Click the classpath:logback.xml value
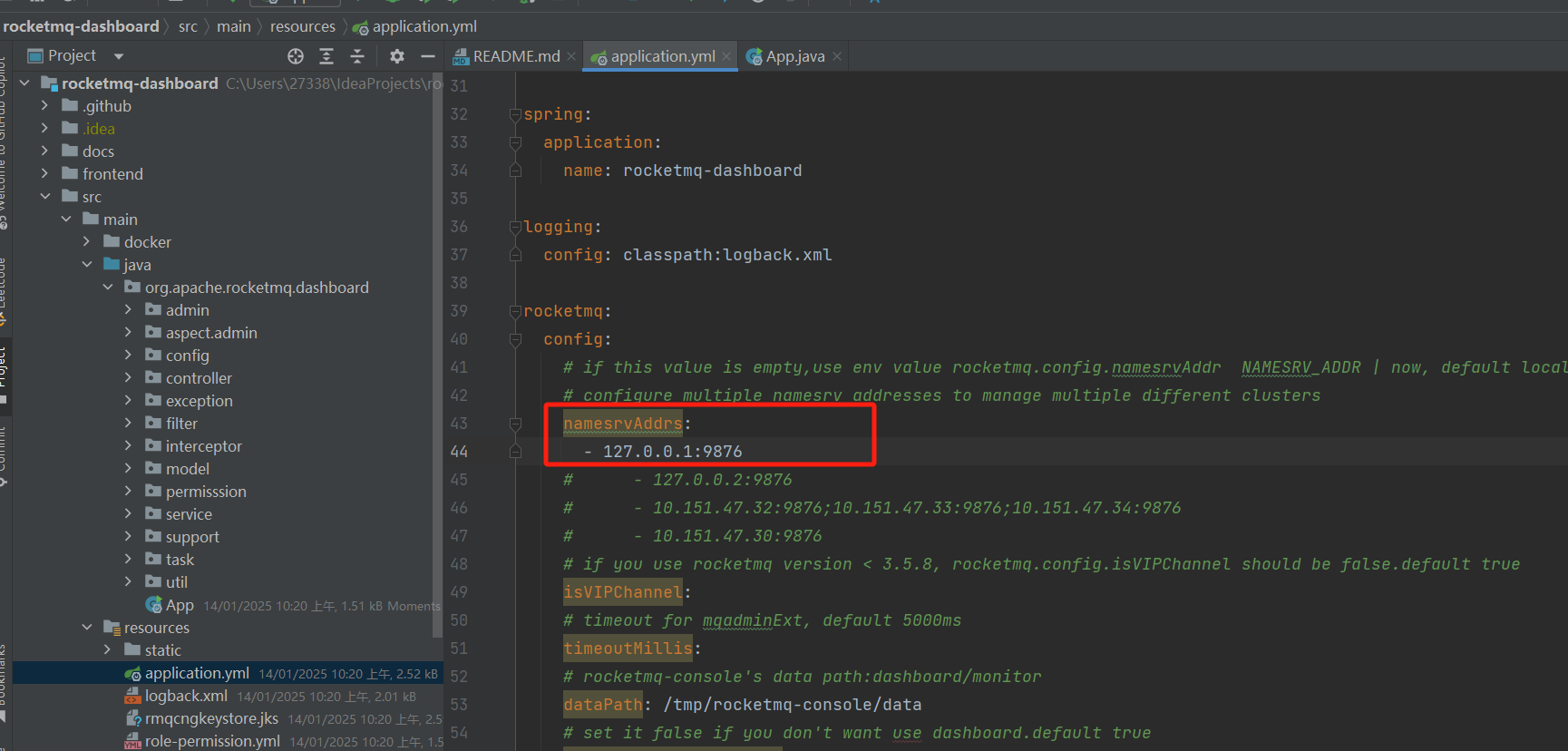Screen dimensions: 1568x751 pos(727,255)
